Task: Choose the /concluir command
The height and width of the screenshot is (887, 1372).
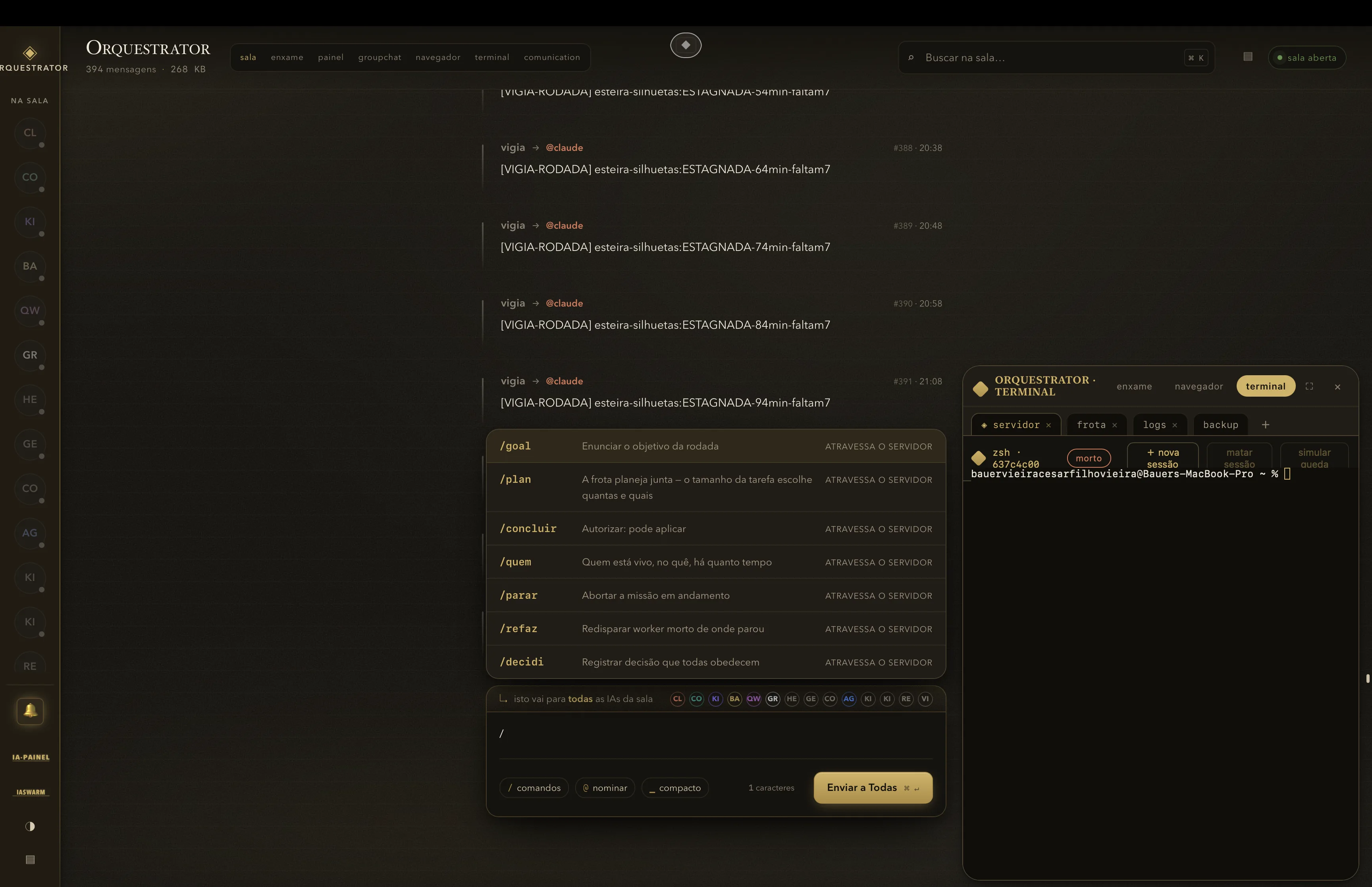Action: [716, 529]
